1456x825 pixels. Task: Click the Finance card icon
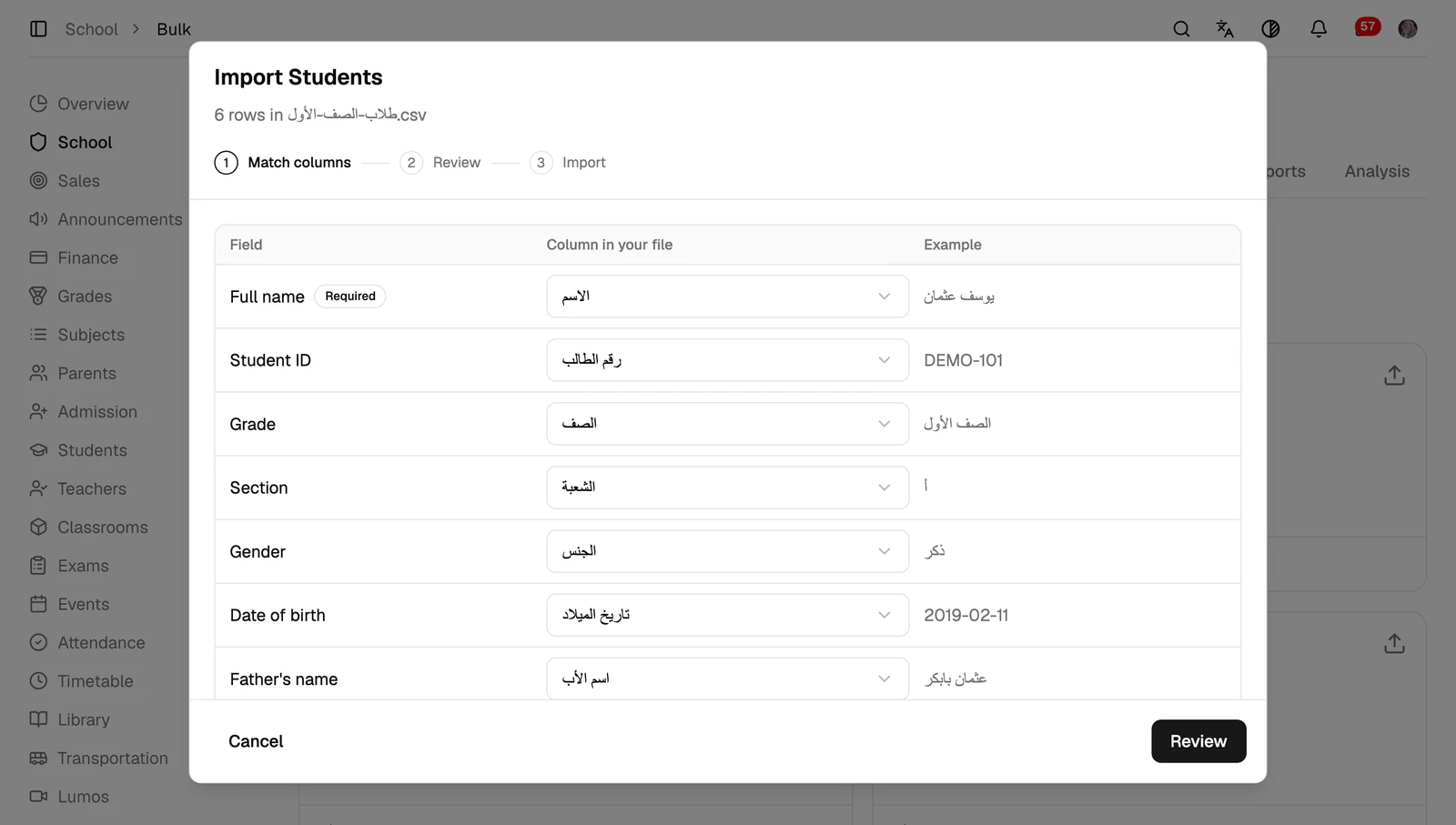tap(38, 257)
